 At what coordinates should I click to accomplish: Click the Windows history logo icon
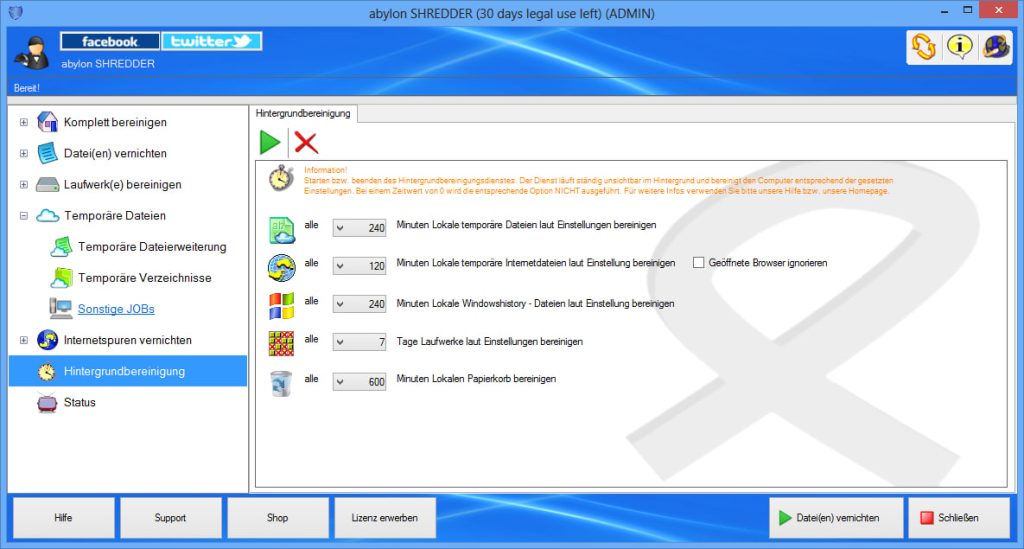[281, 306]
